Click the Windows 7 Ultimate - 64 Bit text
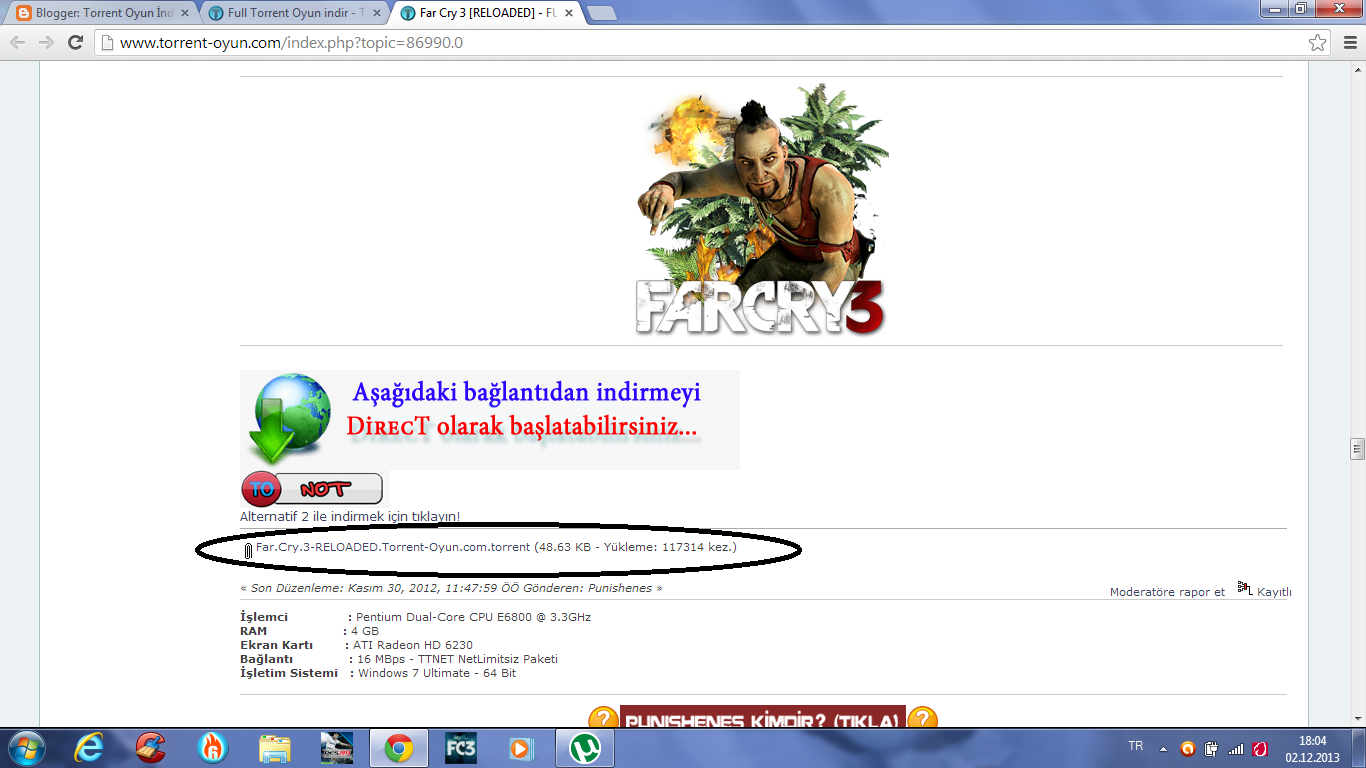This screenshot has height=768, width=1366. 437,673
